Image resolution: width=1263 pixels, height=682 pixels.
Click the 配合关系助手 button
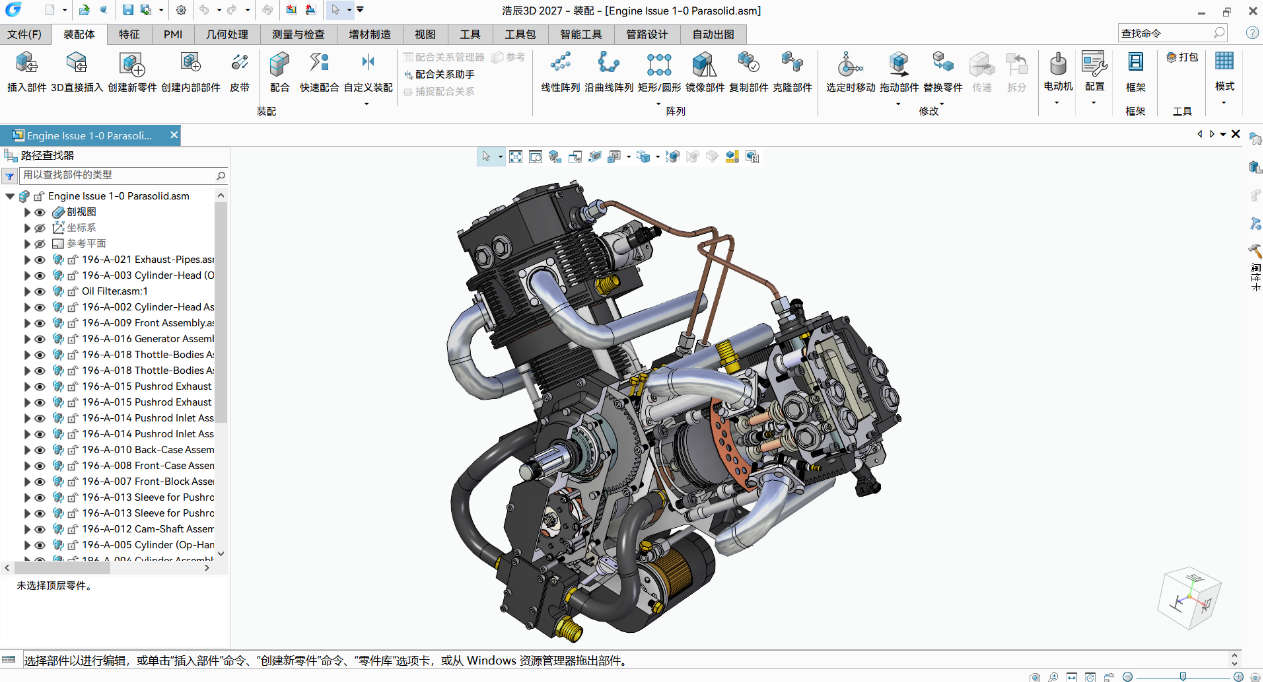439,74
